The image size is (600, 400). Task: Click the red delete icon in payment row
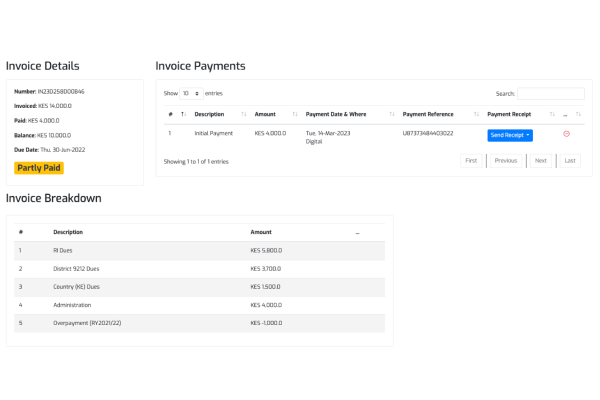coord(567,133)
